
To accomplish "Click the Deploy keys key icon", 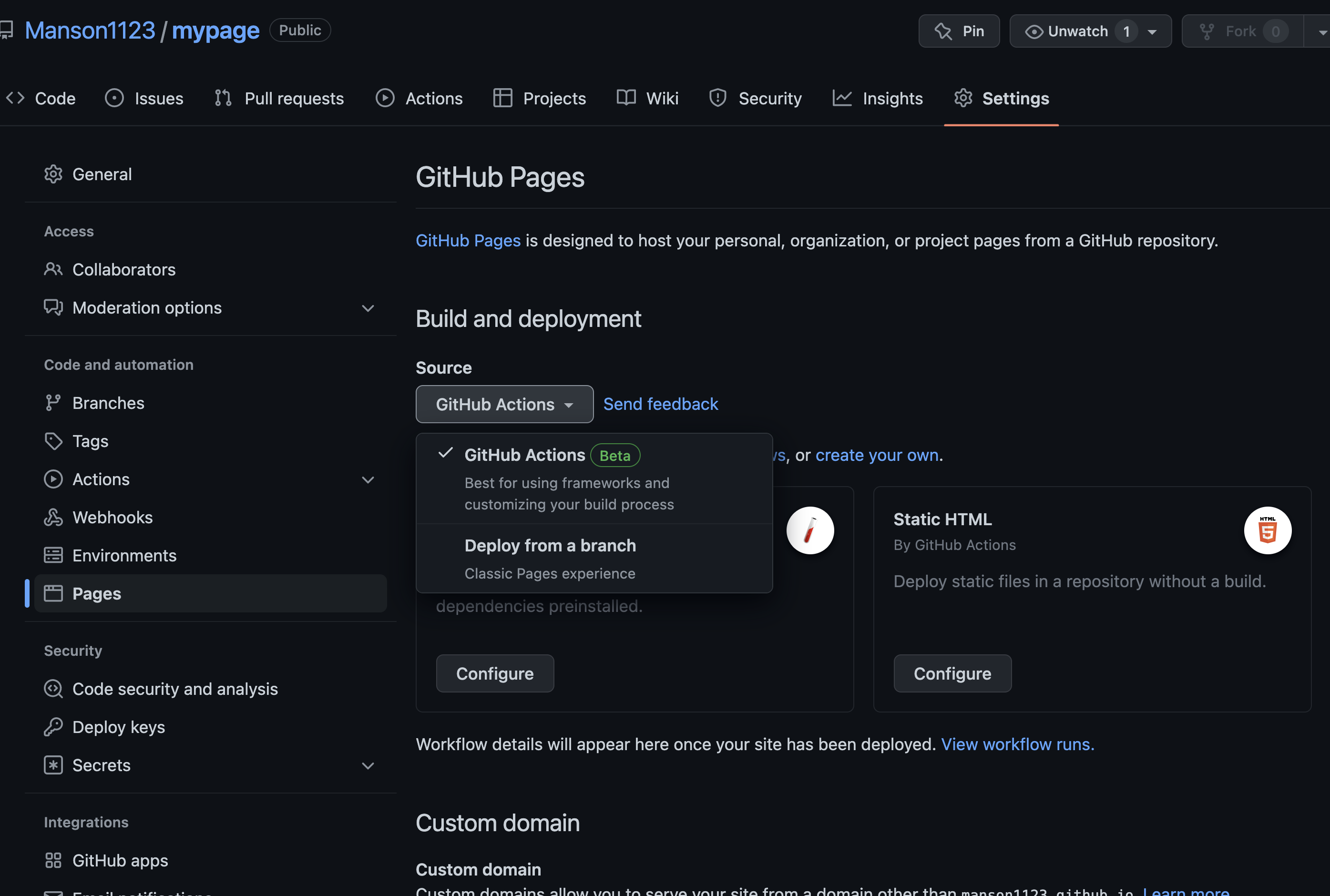I will click(53, 727).
